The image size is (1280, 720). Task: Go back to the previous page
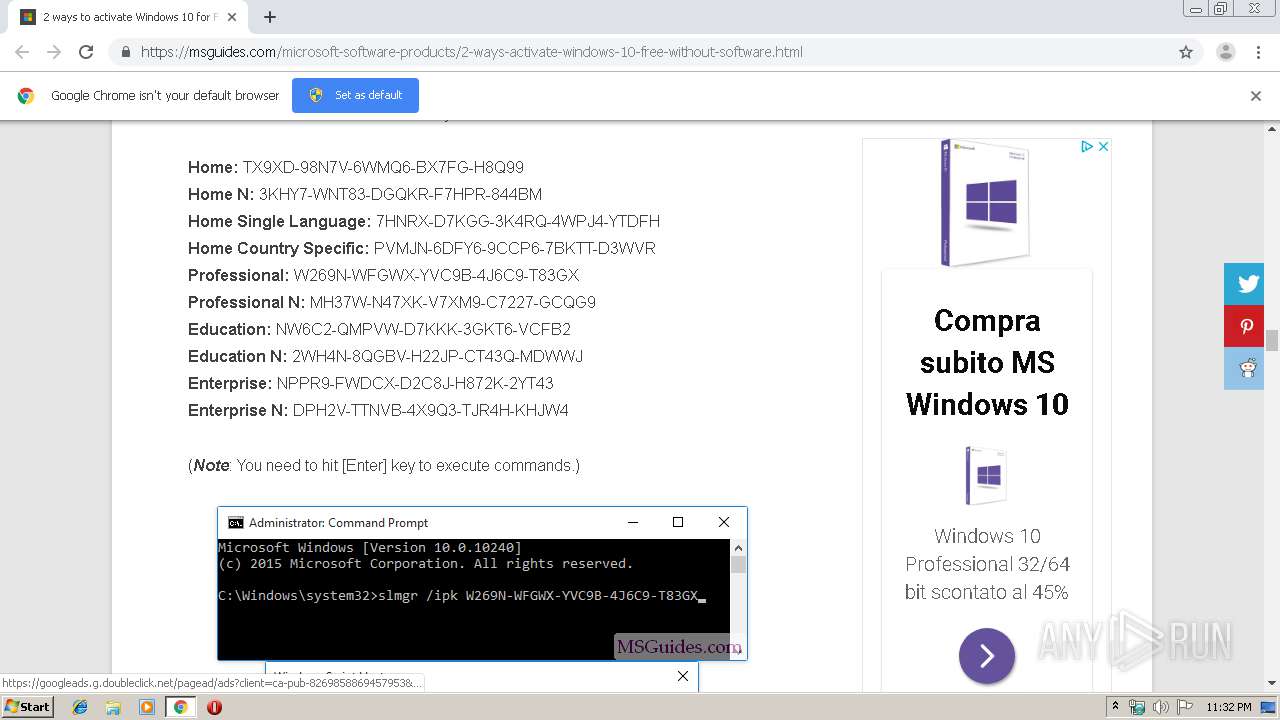tap(22, 52)
